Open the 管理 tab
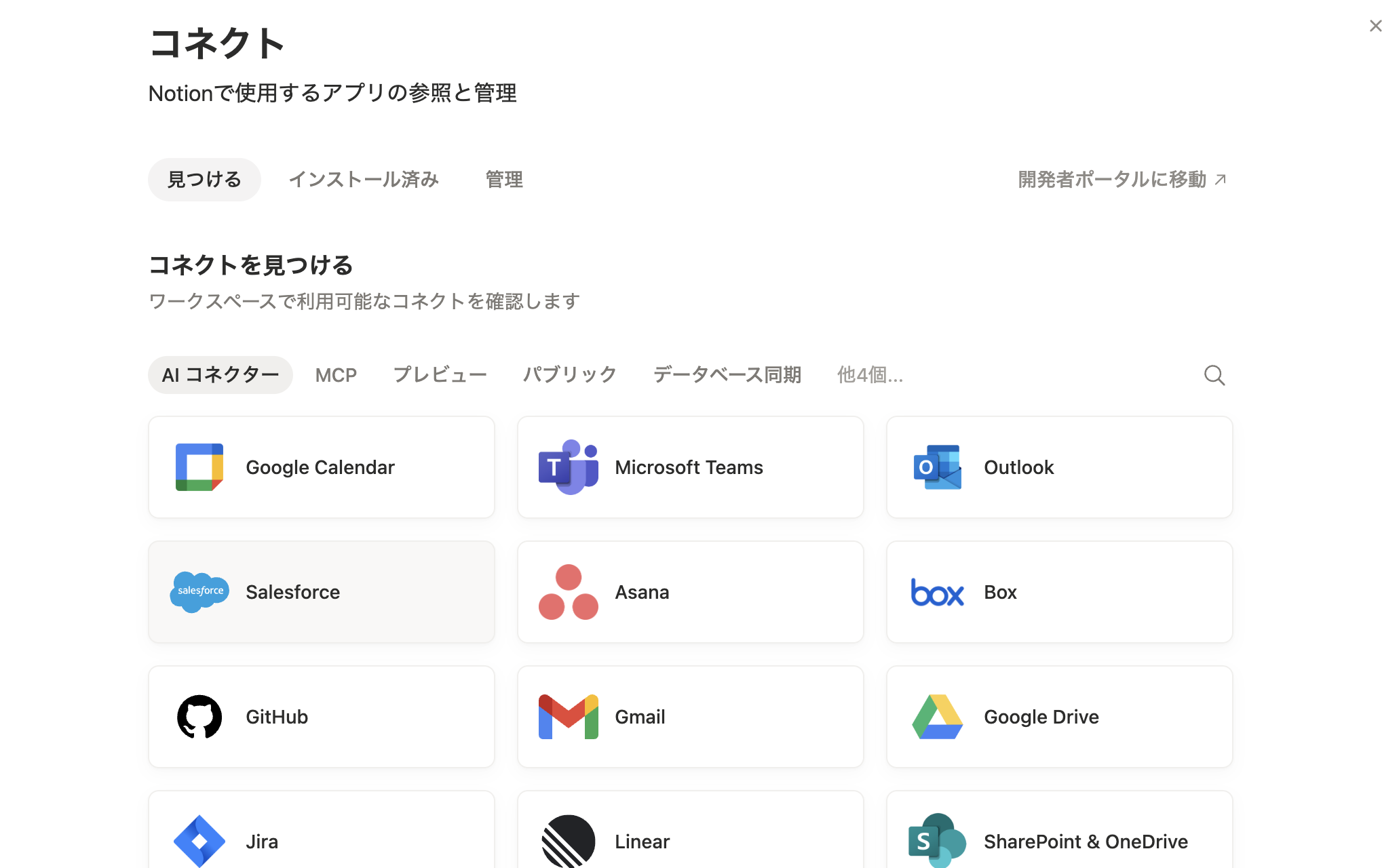Screen dimensions: 1399x868 (x=504, y=180)
